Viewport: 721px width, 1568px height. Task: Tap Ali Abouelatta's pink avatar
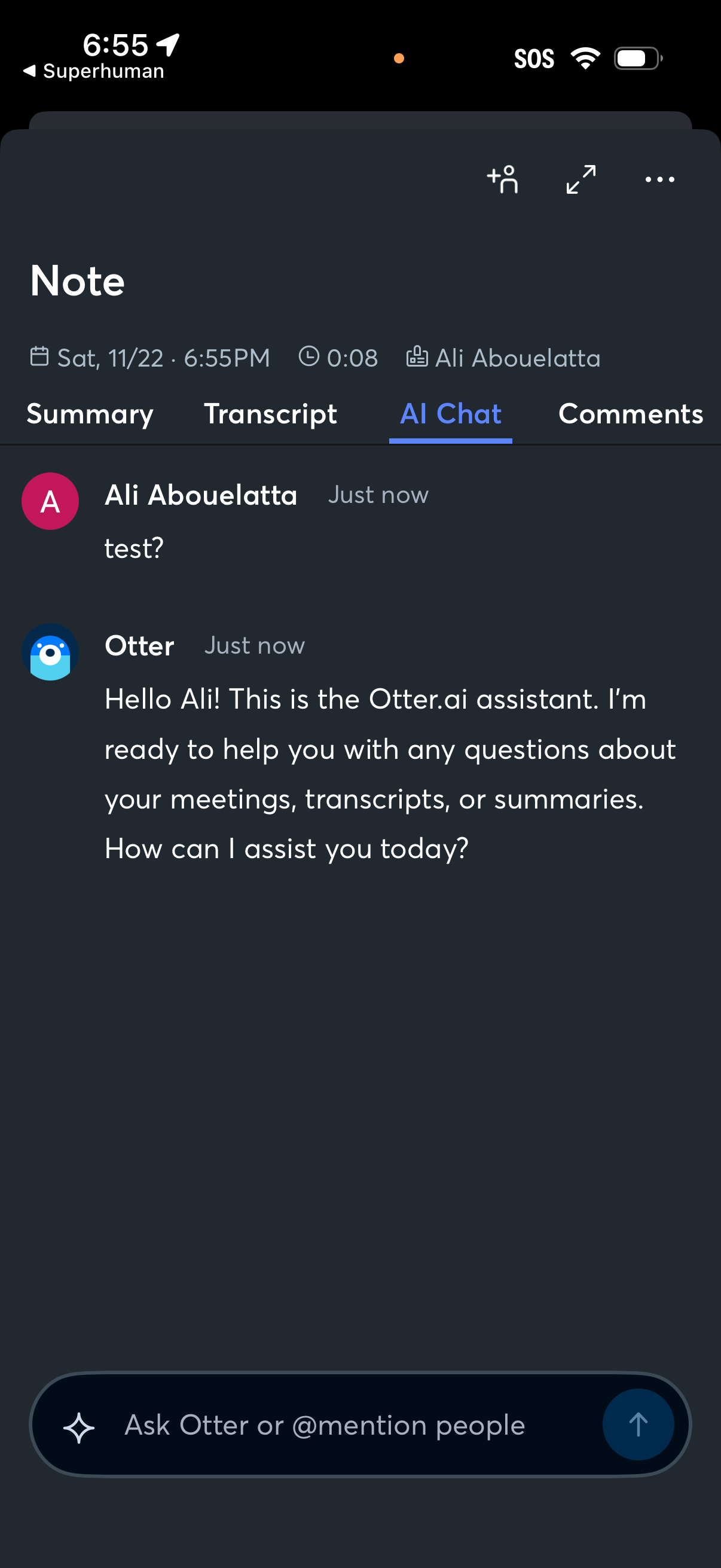point(50,501)
